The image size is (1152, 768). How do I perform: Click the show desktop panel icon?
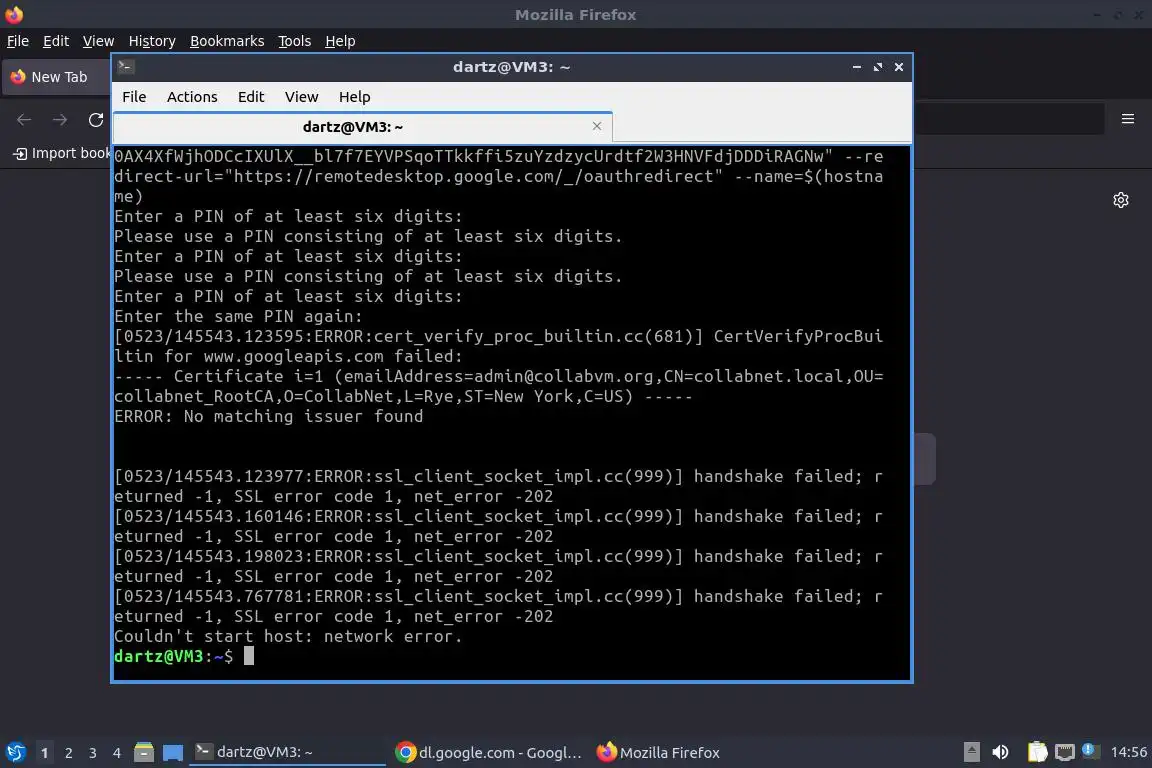(x=173, y=752)
